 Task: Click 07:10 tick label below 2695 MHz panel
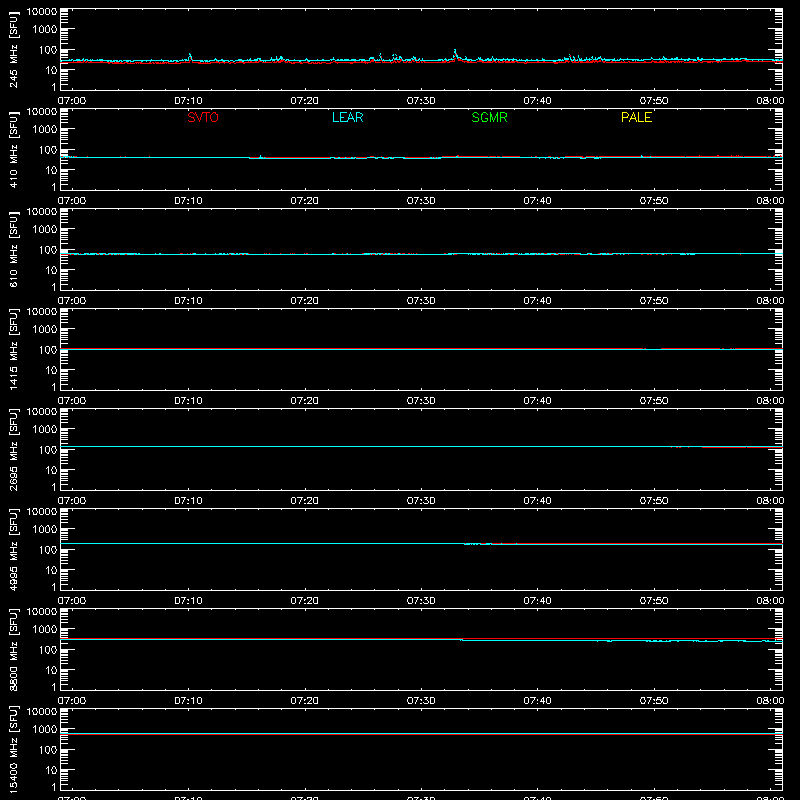tap(188, 501)
